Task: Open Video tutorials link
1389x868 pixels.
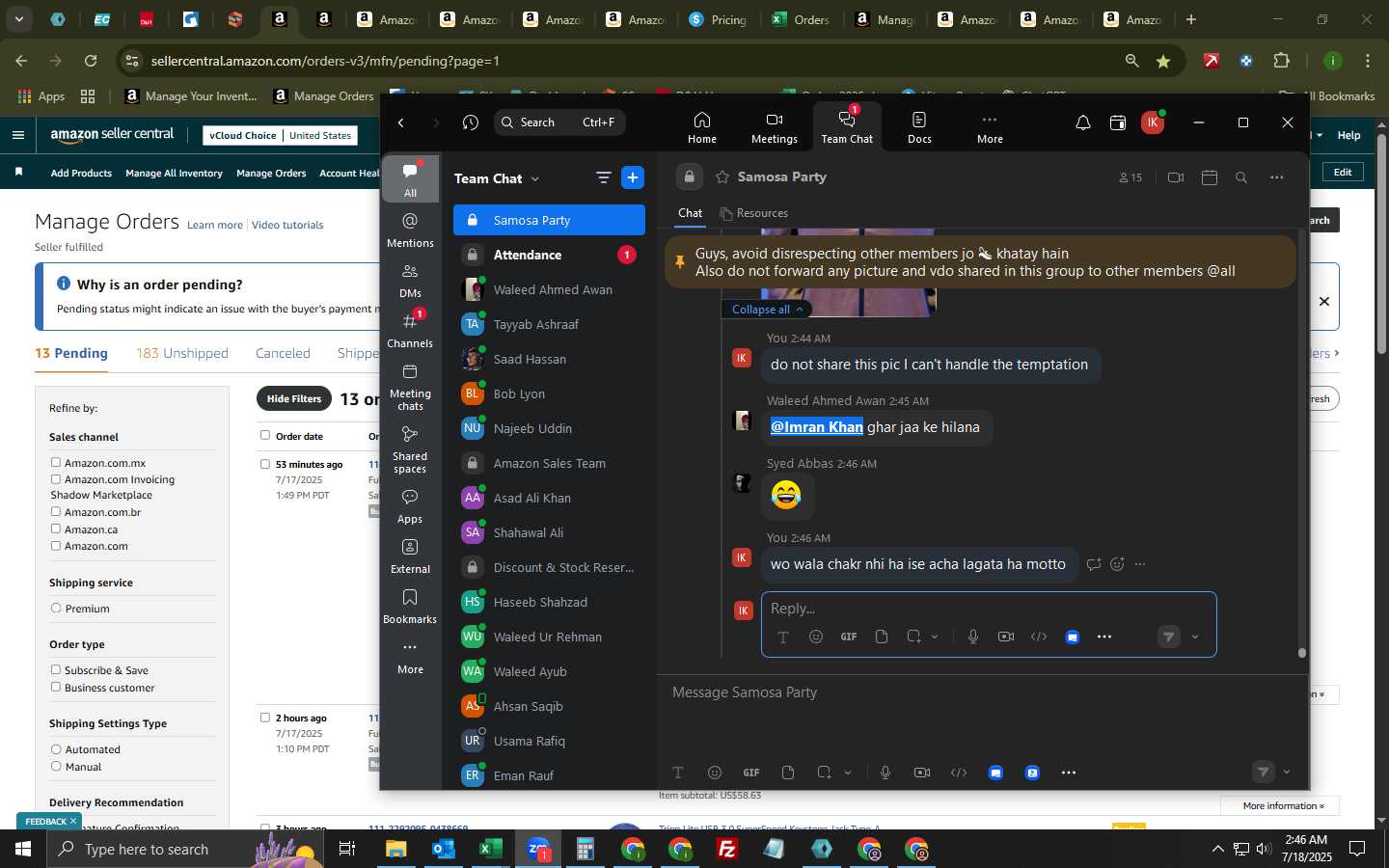Action: click(x=287, y=225)
